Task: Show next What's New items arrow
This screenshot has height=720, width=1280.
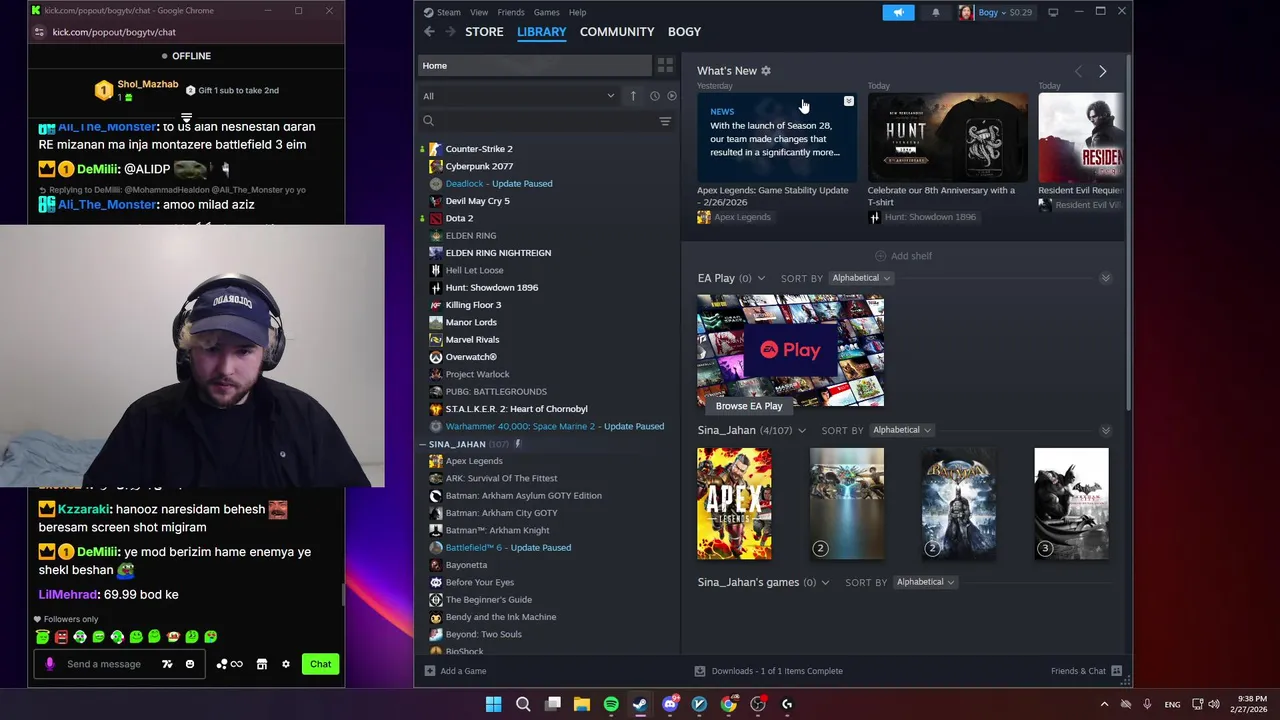Action: pos(1102,71)
